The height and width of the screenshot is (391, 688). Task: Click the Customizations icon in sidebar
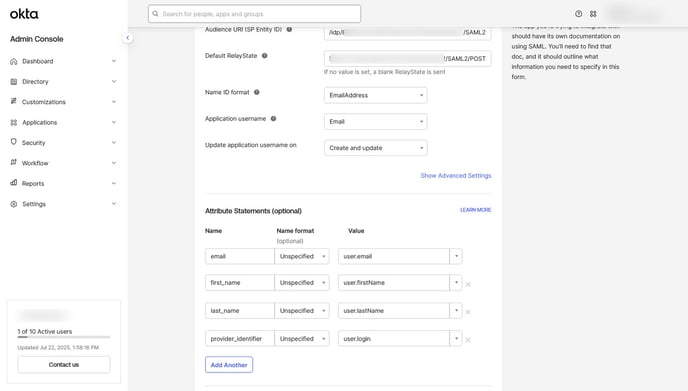(x=14, y=101)
